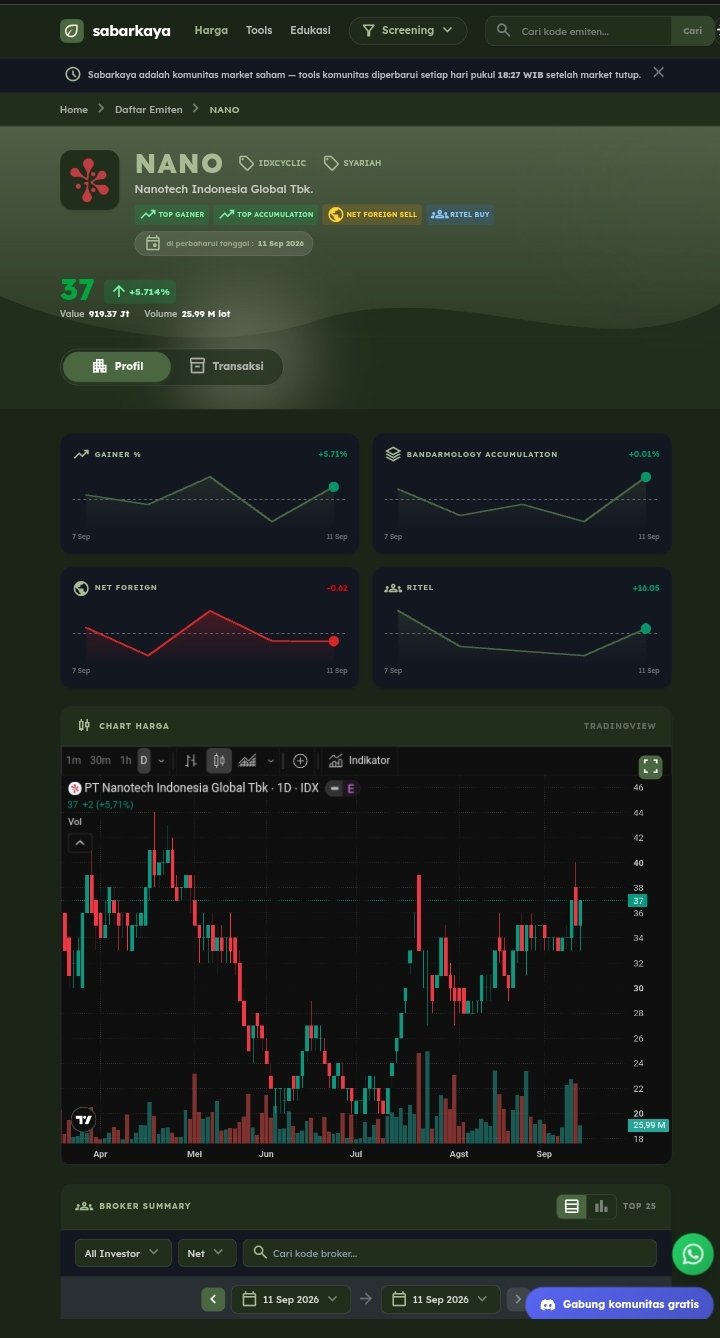720x1338 pixels.
Task: Click the TOP 25 label
Action: pos(639,1206)
